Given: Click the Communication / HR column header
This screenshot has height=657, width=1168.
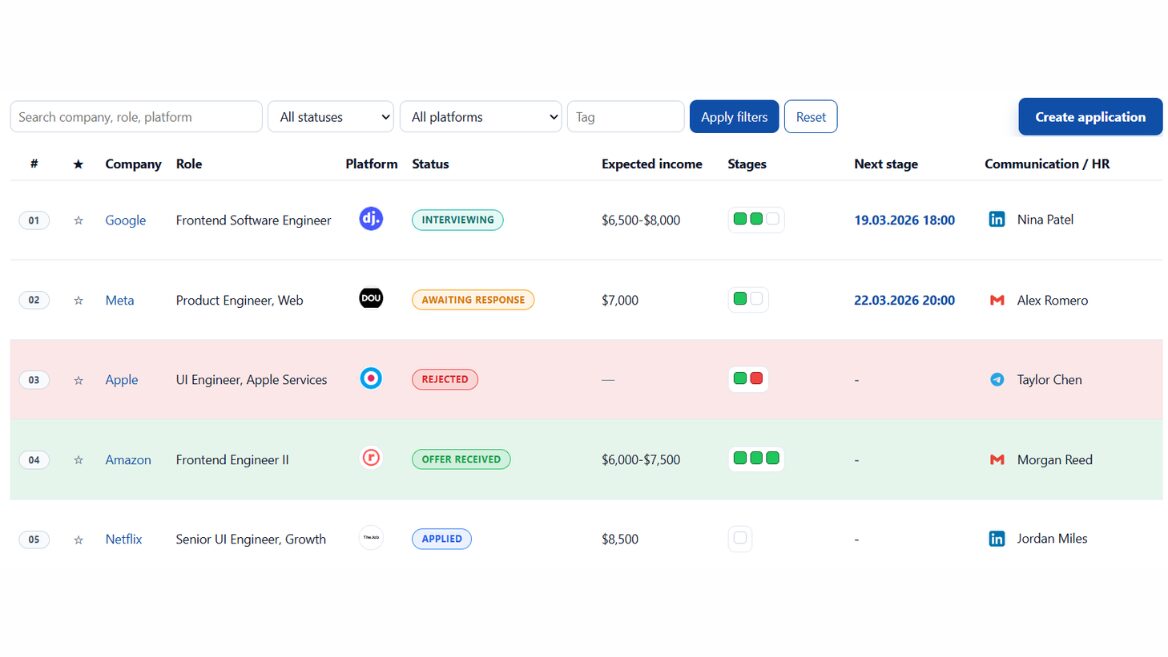Looking at the screenshot, I should 1047,164.
